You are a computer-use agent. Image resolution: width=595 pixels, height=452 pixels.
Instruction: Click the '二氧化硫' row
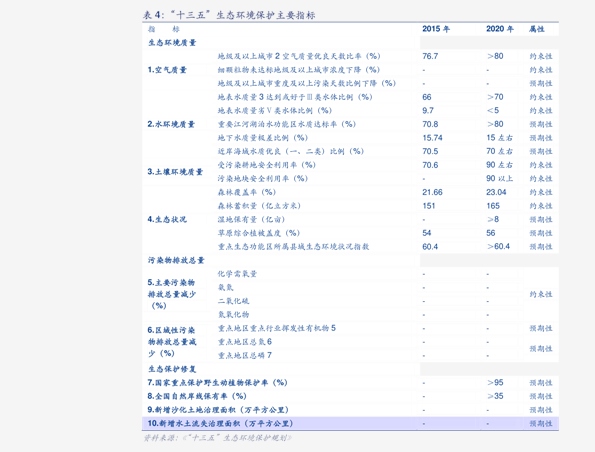click(x=233, y=301)
